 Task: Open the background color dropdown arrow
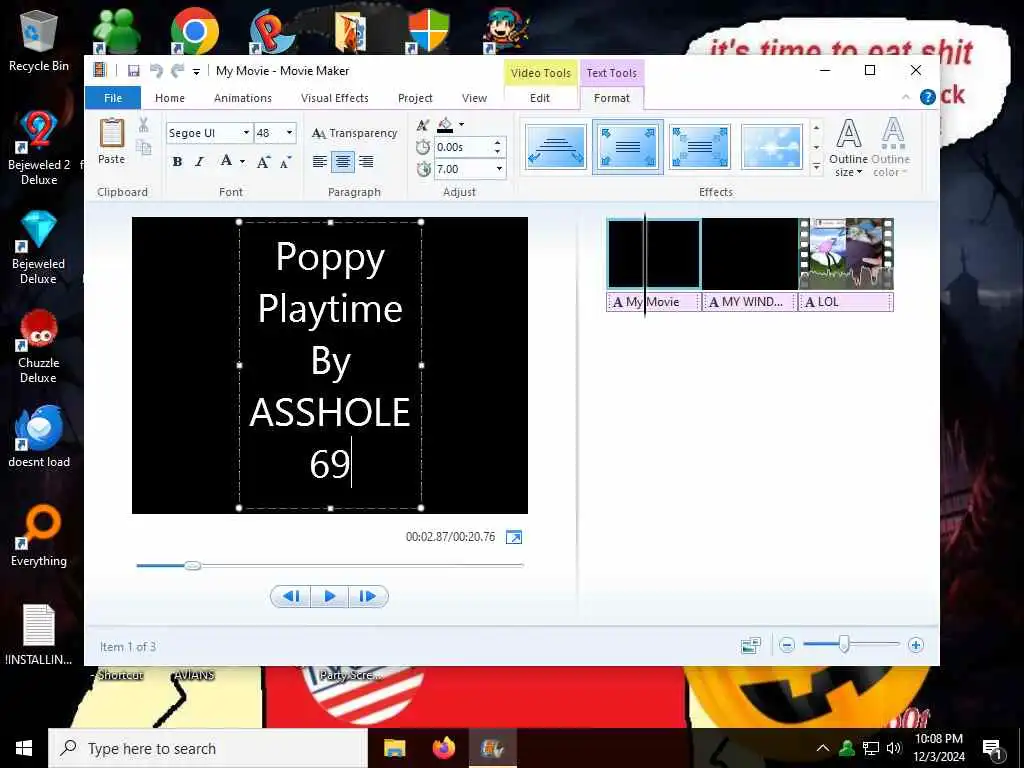[x=462, y=124]
